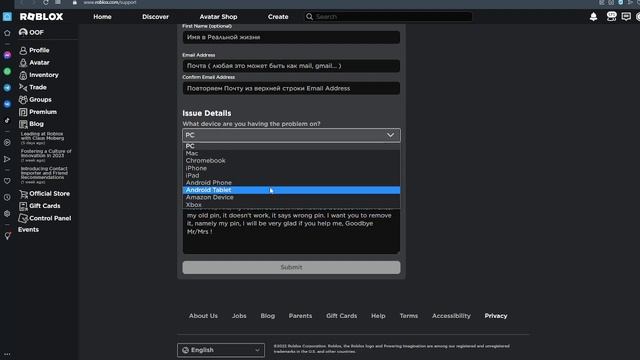Click the Inventory bag icon

tap(23, 75)
